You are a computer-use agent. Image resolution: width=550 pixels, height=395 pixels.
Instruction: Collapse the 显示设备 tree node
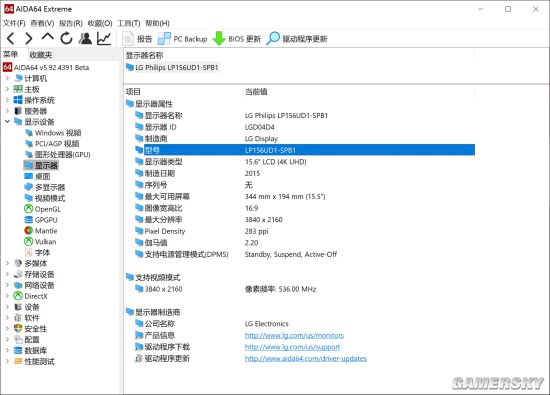pyautogui.click(x=7, y=122)
